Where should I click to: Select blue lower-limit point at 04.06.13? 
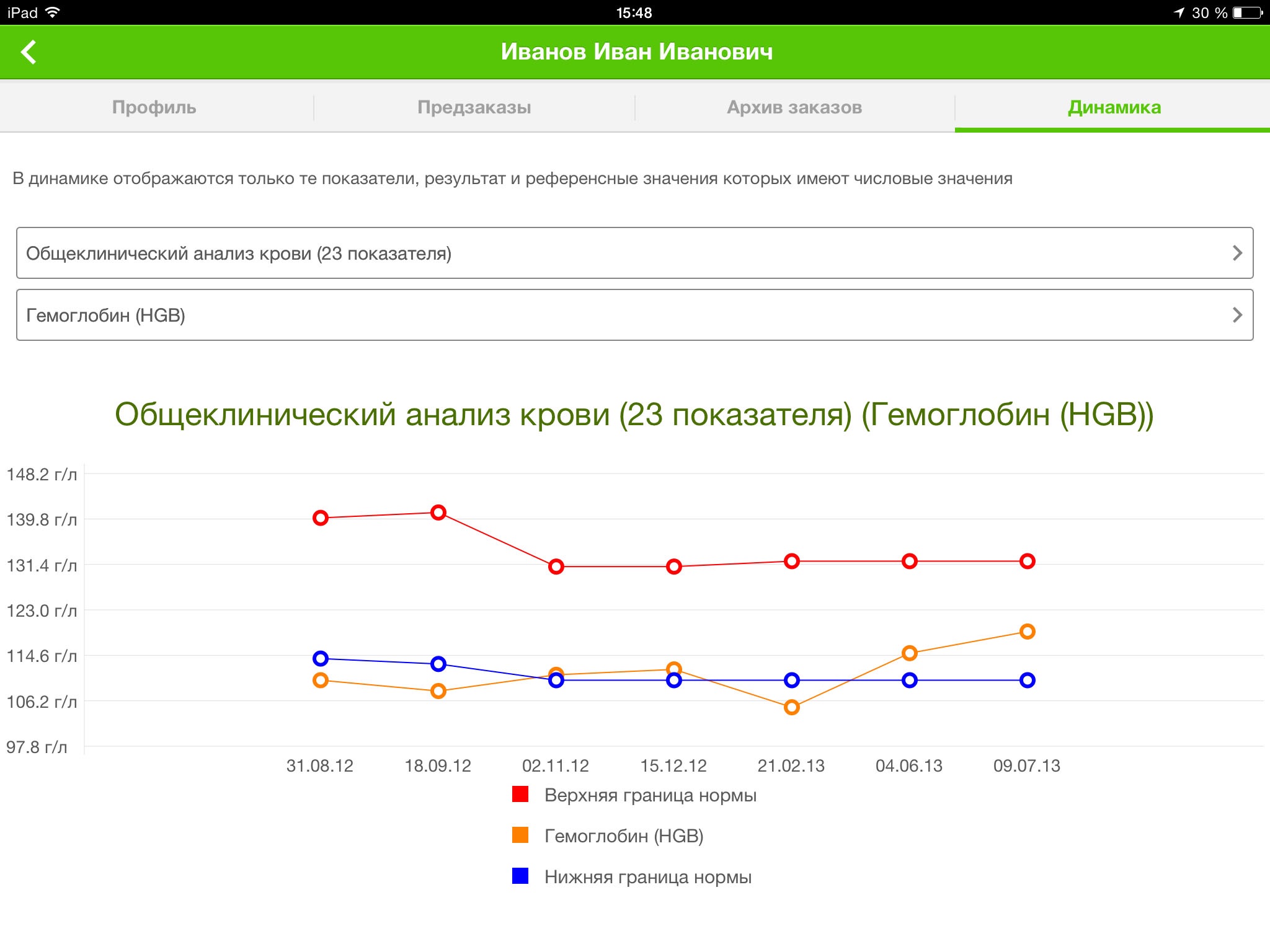(910, 681)
